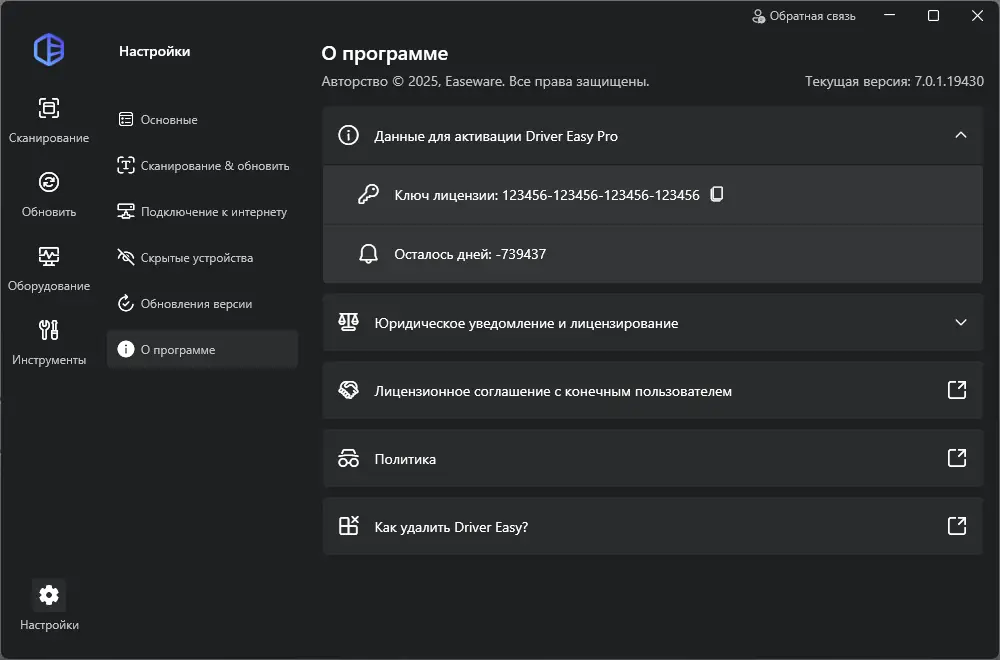The height and width of the screenshot is (660, 1000).
Task: Open the Оборудование section
Action: [48, 266]
